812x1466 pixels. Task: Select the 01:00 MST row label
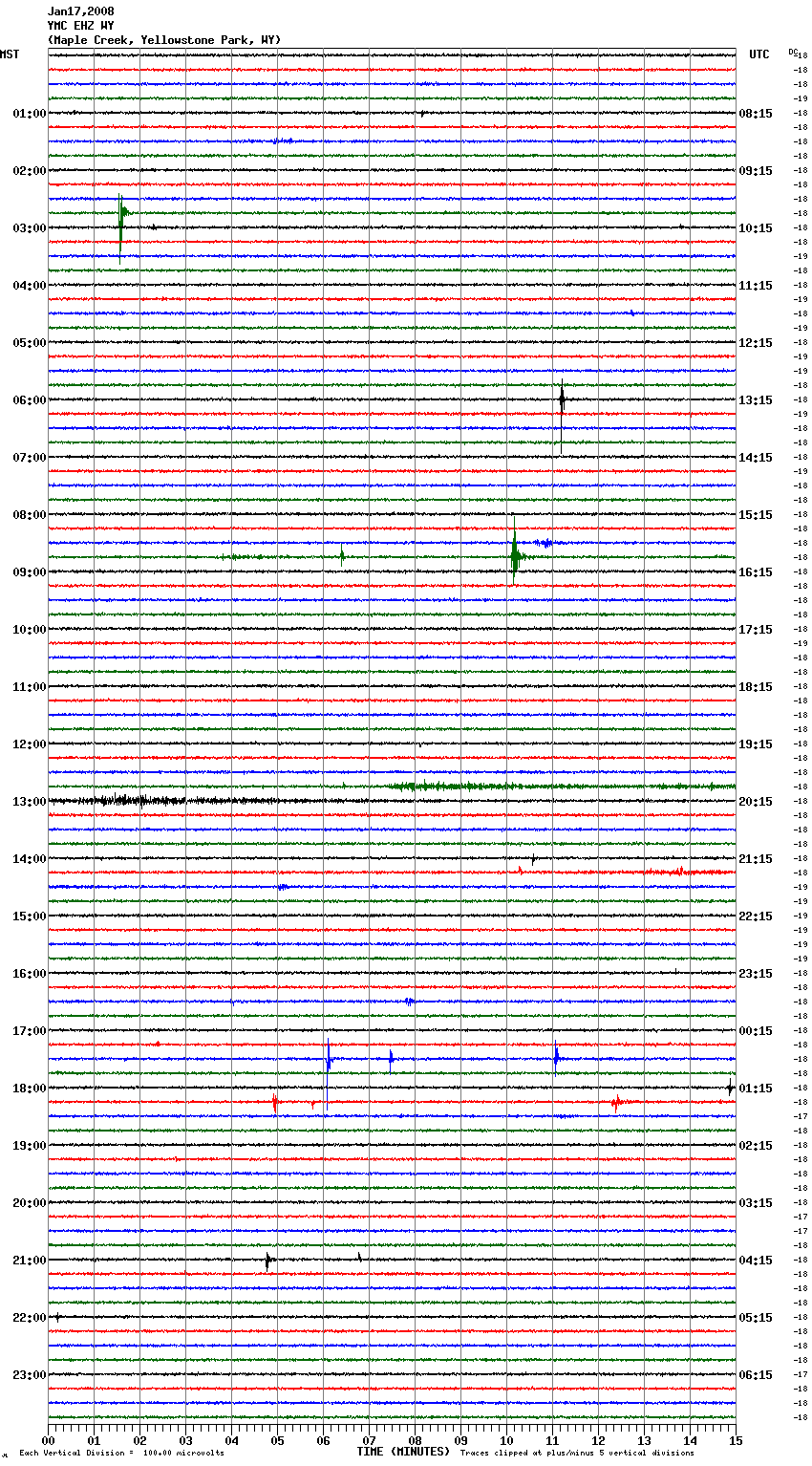coord(29,114)
